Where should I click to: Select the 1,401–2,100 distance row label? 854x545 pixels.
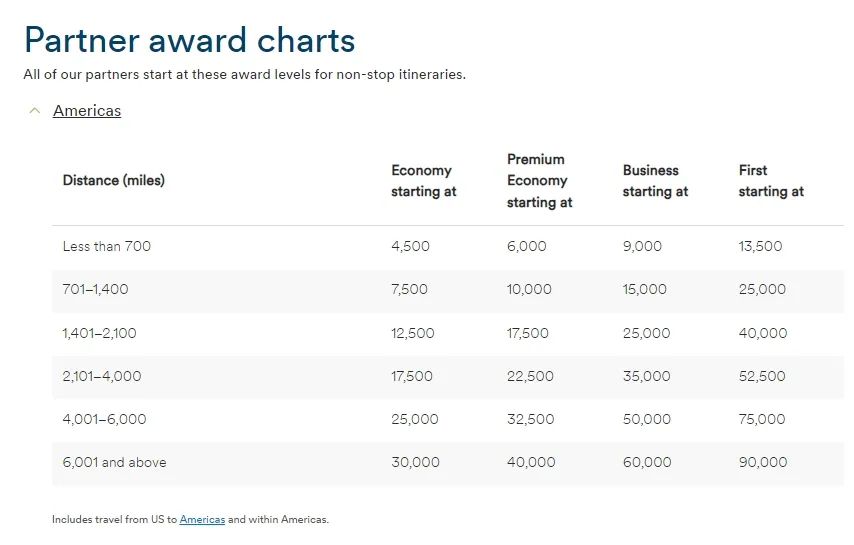point(99,333)
